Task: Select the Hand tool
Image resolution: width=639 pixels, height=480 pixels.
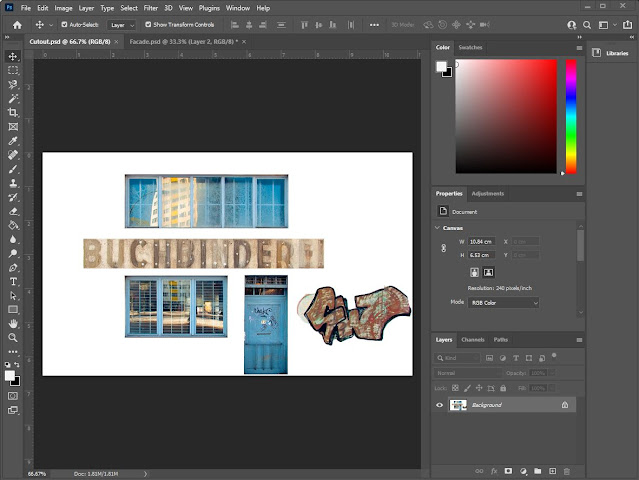Action: coord(13,324)
